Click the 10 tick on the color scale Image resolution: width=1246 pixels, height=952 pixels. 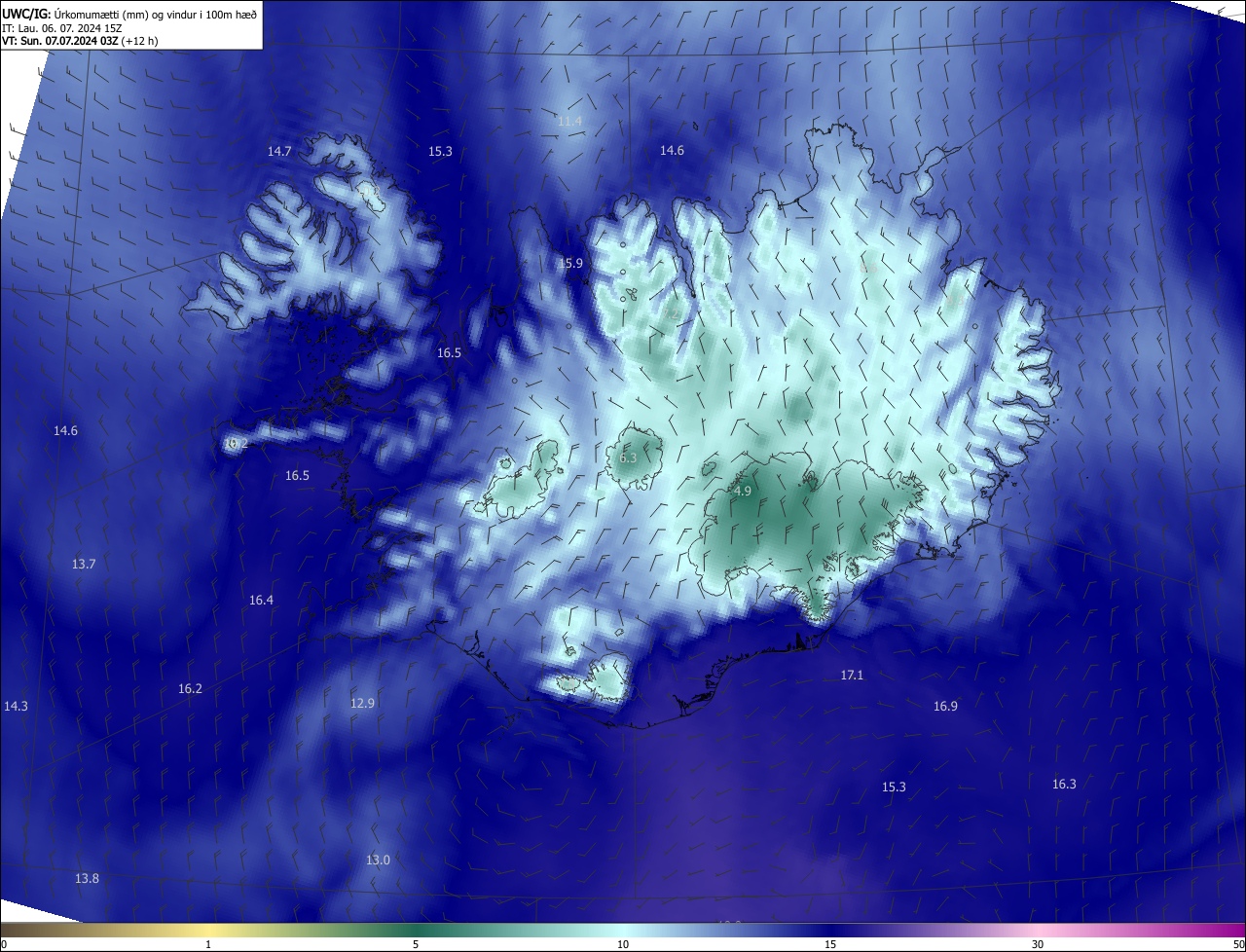(x=623, y=944)
